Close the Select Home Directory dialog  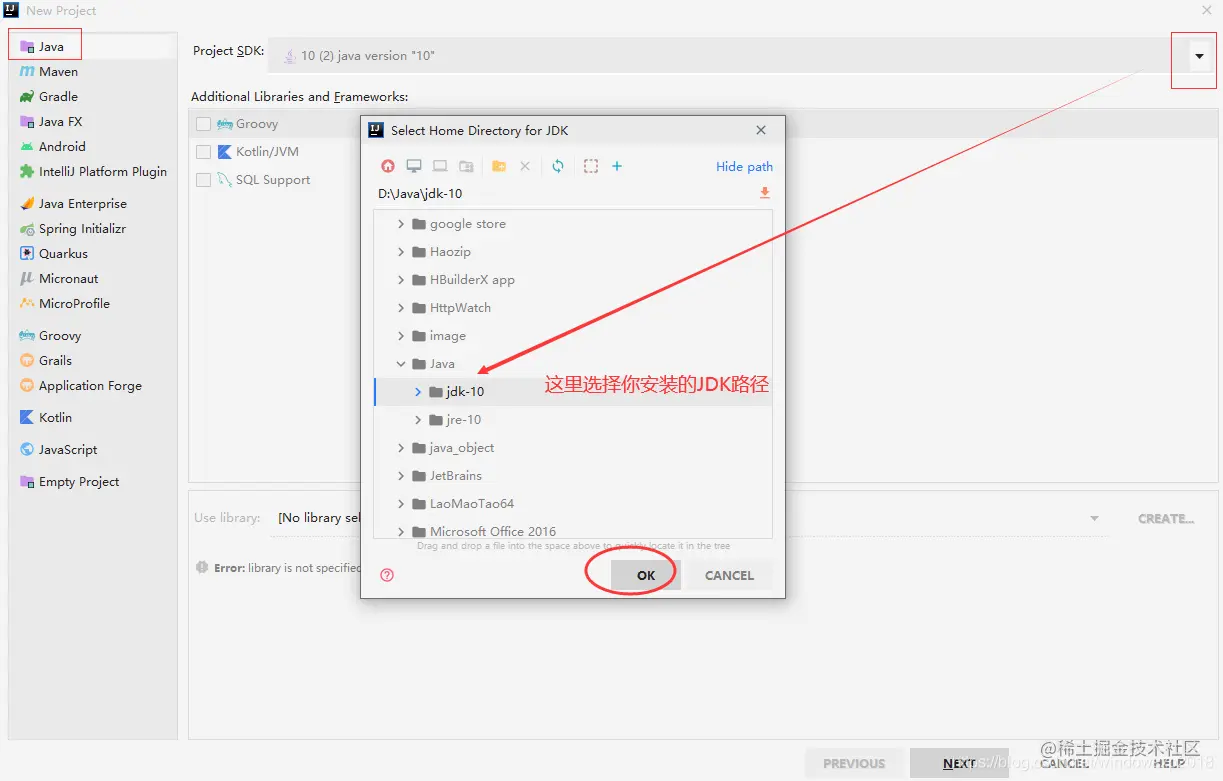click(x=761, y=130)
